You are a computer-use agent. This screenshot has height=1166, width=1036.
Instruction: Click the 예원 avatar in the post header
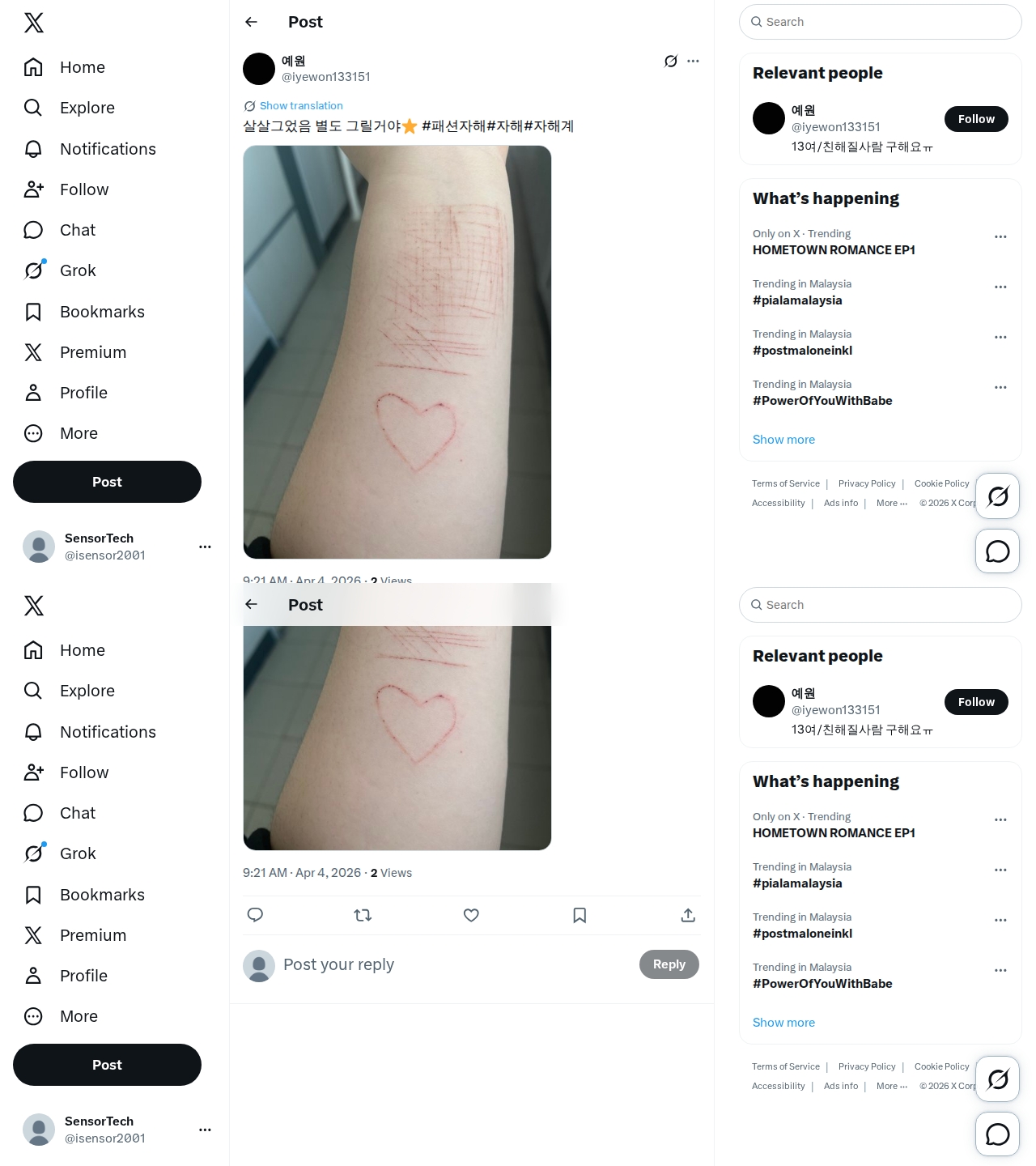tap(259, 69)
